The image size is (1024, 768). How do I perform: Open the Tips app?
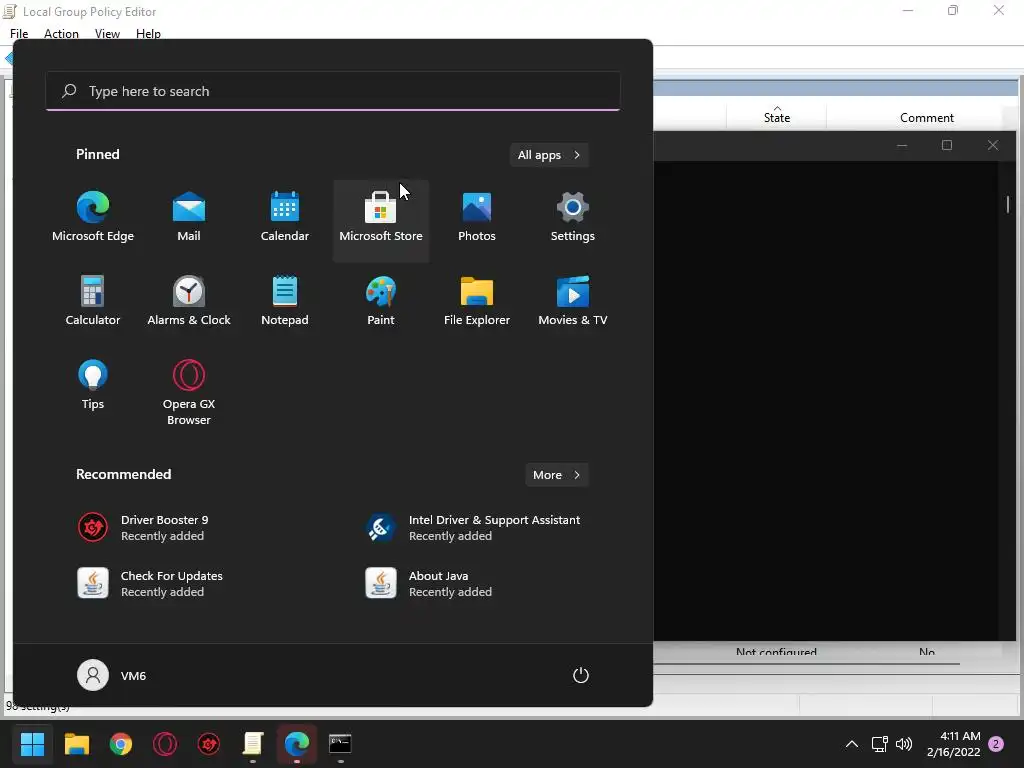pyautogui.click(x=93, y=385)
